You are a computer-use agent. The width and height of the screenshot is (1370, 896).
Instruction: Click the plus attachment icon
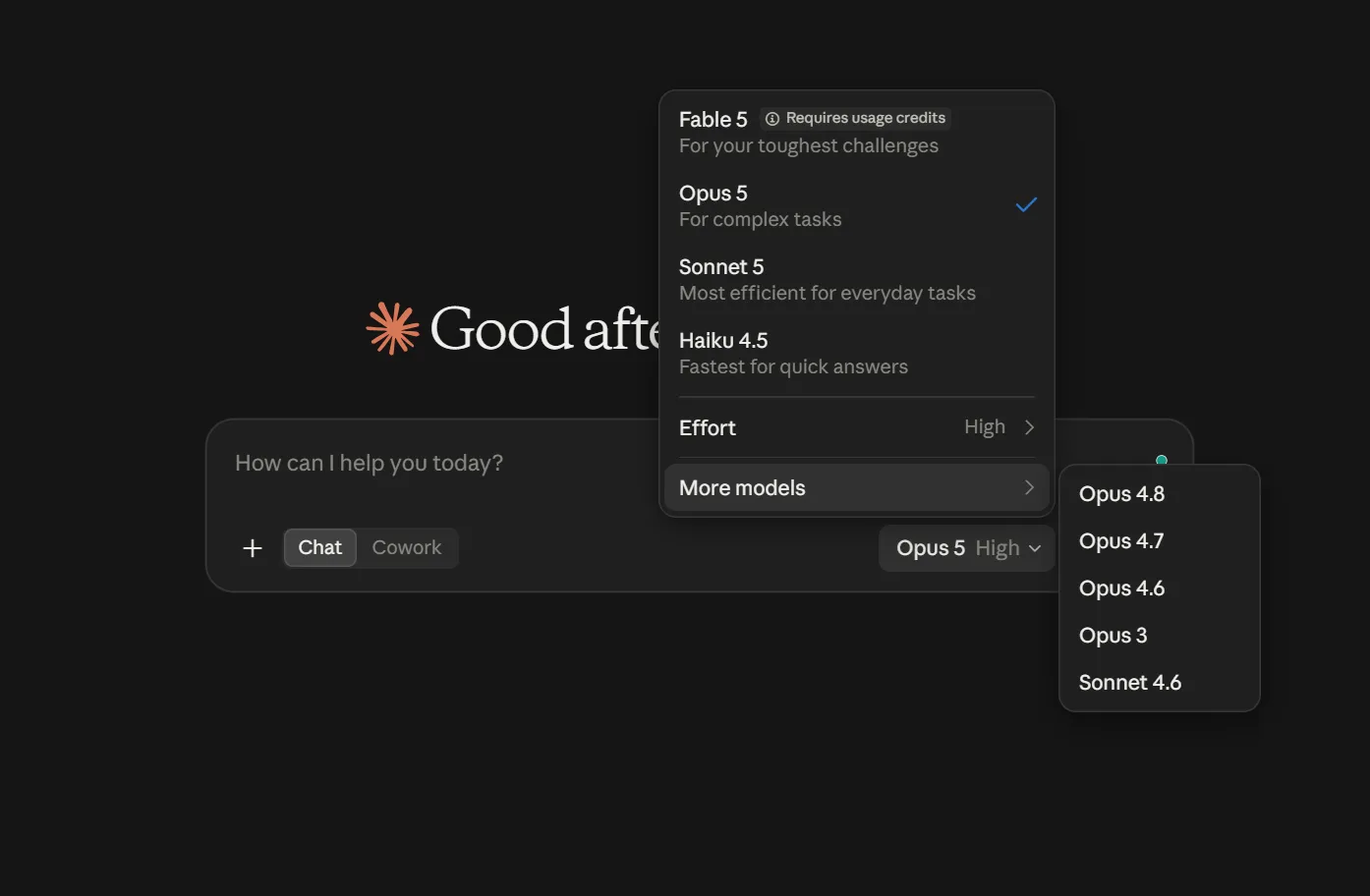(253, 548)
